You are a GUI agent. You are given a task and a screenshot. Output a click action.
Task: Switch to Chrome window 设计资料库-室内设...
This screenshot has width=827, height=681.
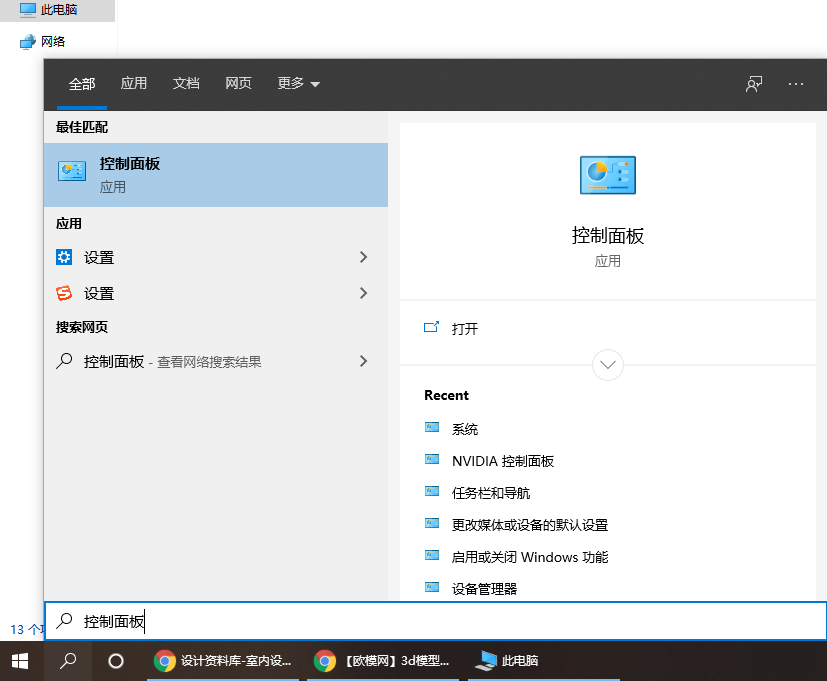[223, 661]
